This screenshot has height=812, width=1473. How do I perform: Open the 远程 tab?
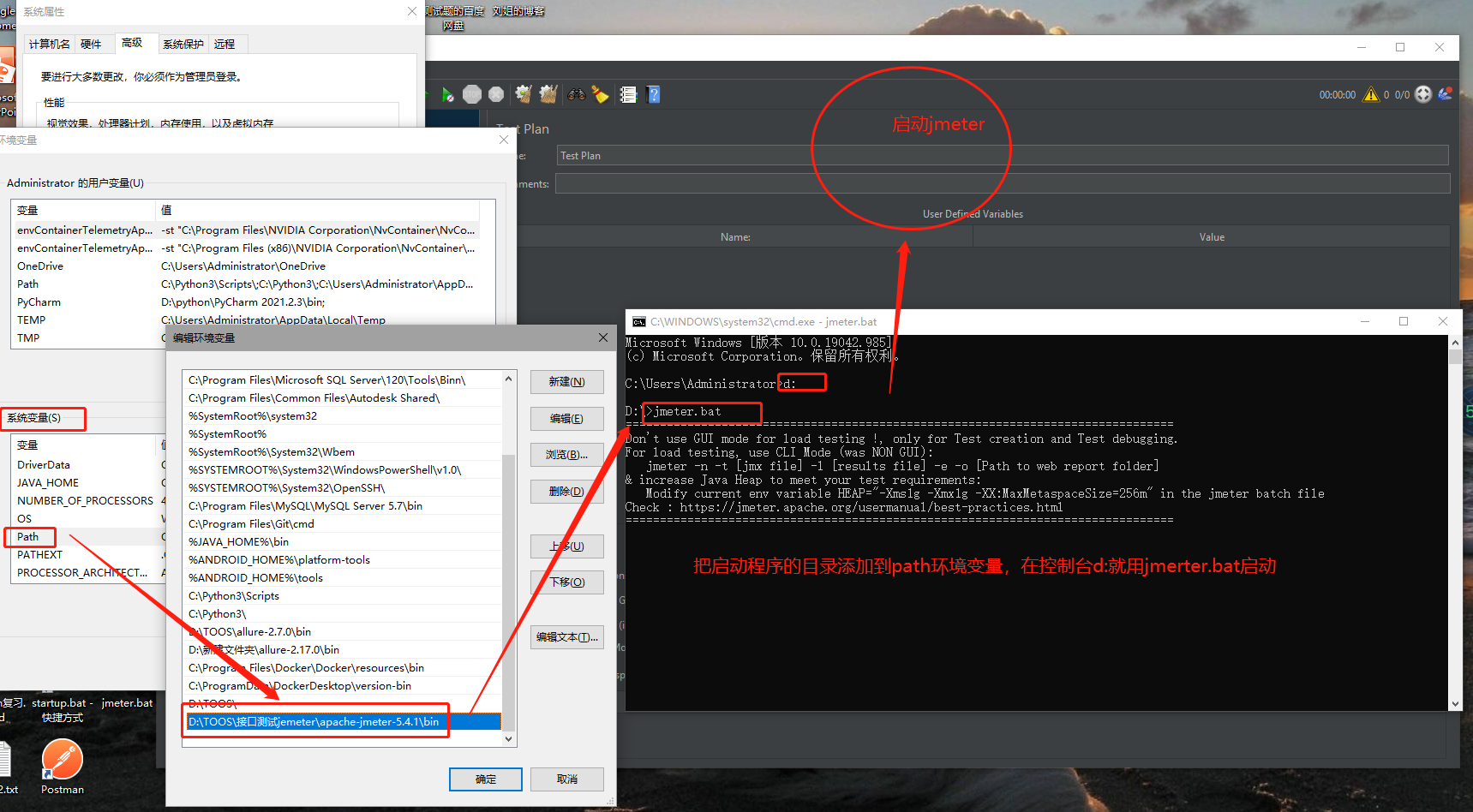coord(225,45)
